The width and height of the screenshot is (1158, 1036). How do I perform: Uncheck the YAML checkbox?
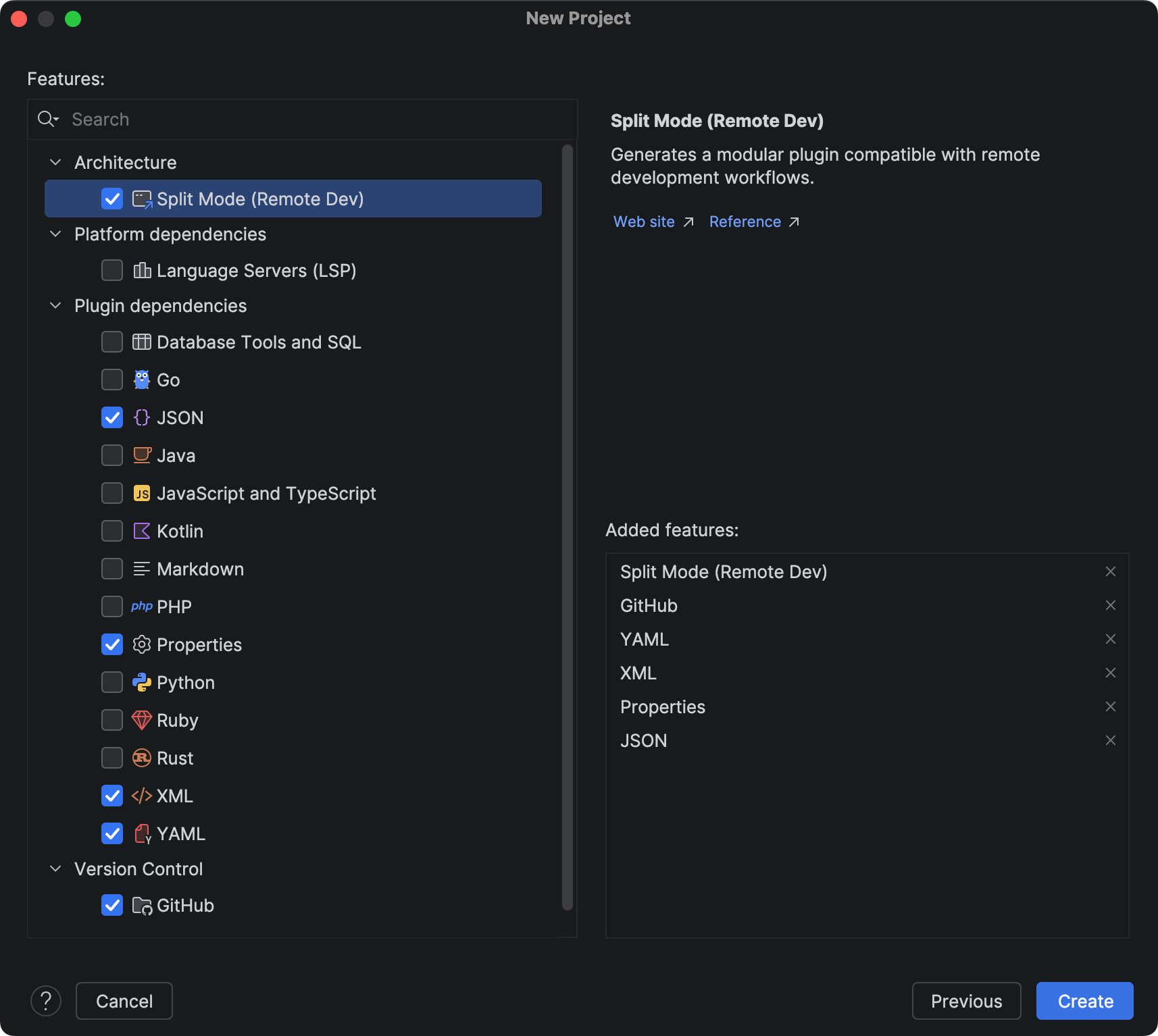(112, 833)
